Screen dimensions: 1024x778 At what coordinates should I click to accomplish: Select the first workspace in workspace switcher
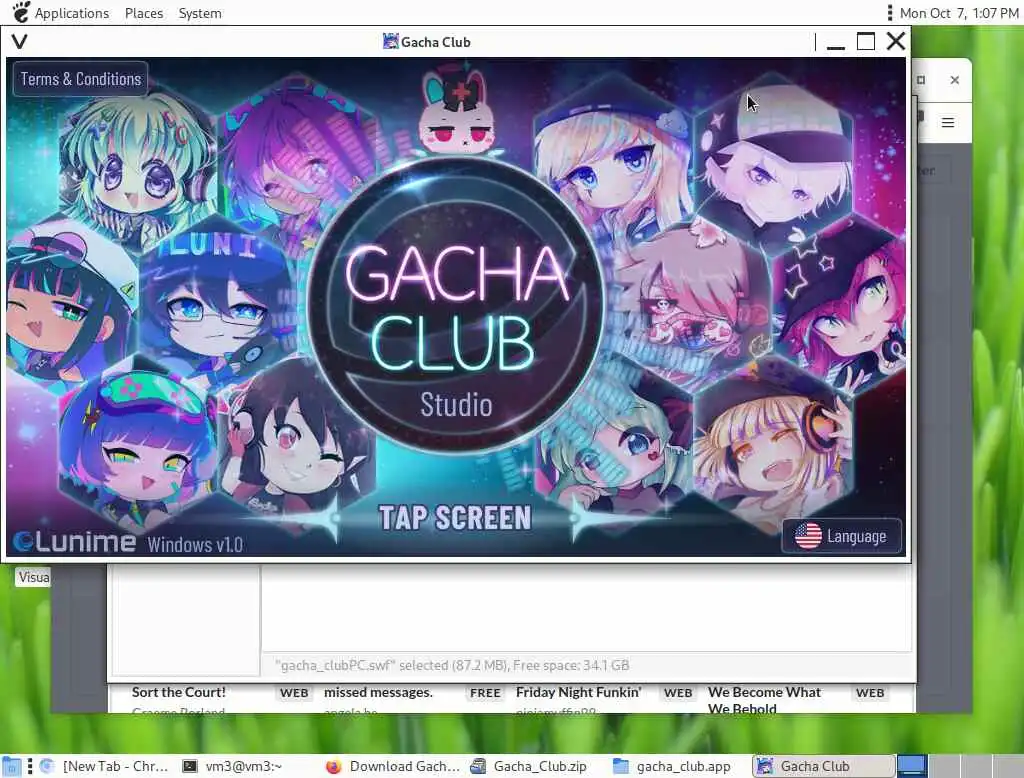pos(912,766)
